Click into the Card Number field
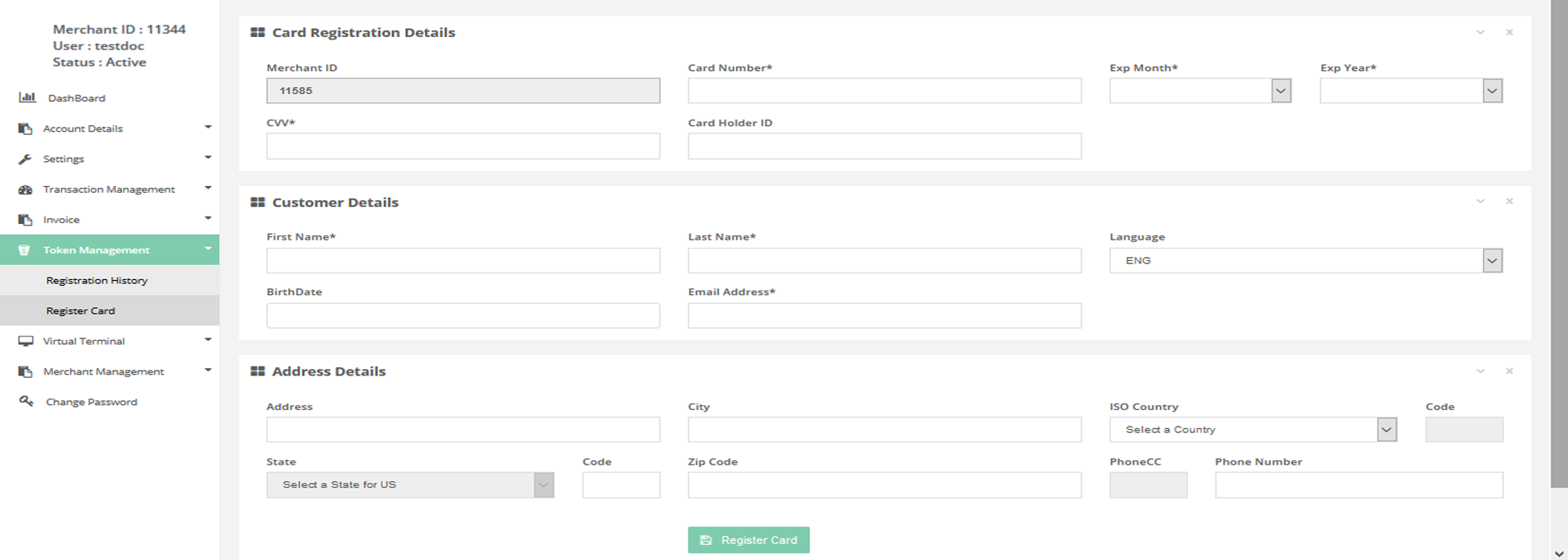The width and height of the screenshot is (1568, 560). (884, 91)
